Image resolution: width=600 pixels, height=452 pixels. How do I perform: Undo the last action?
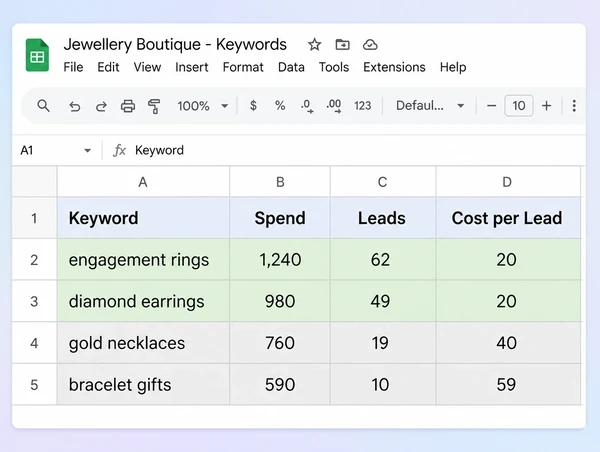click(75, 106)
